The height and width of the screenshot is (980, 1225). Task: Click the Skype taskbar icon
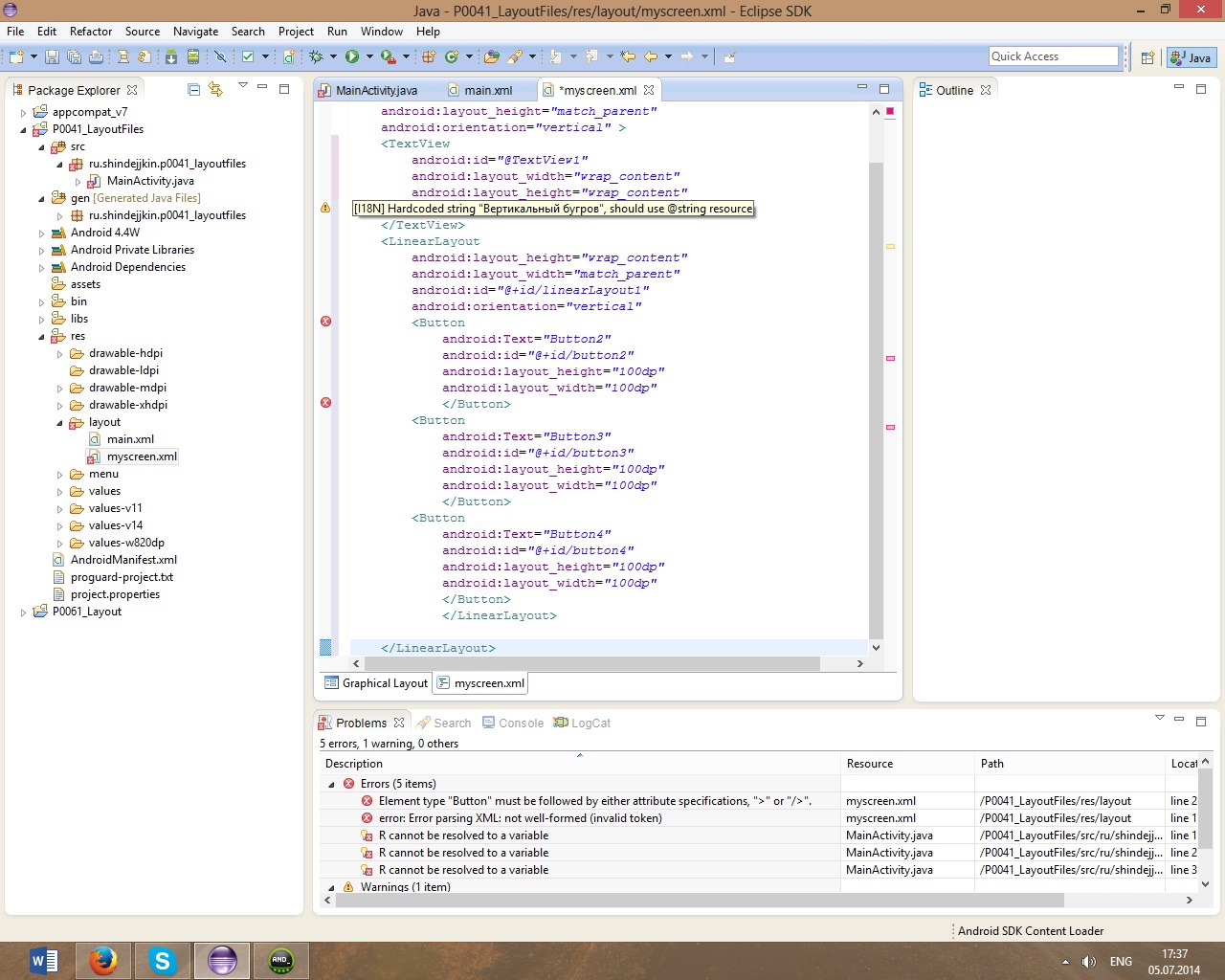(163, 960)
